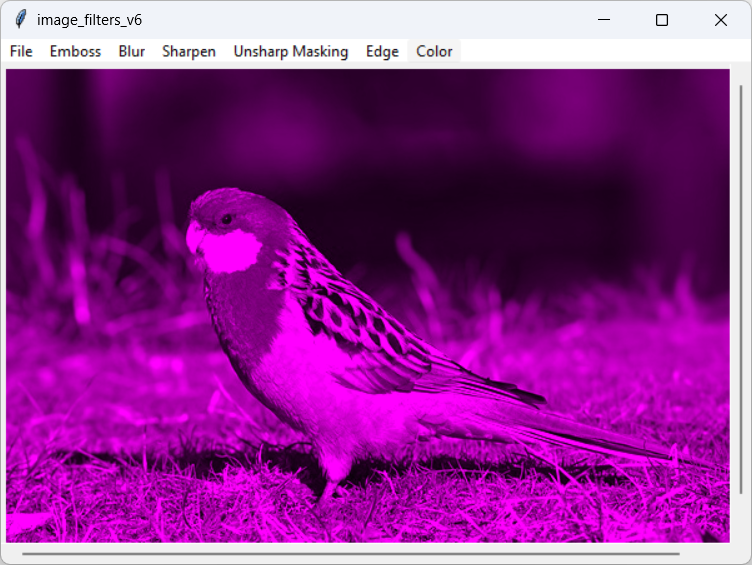Image resolution: width=752 pixels, height=565 pixels.
Task: Open the File menu
Action: click(x=21, y=51)
